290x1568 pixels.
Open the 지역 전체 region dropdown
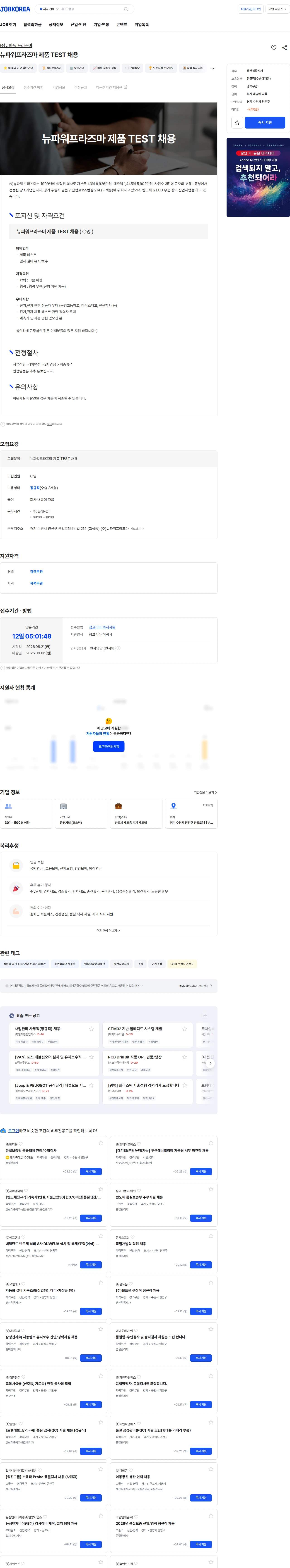pyautogui.click(x=49, y=9)
